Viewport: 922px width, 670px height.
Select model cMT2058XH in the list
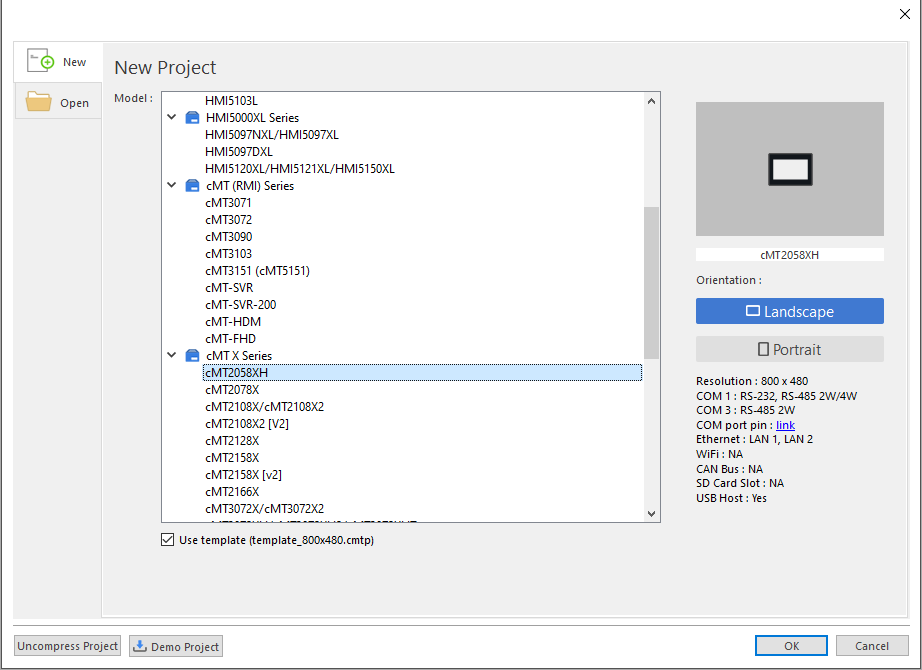(422, 373)
